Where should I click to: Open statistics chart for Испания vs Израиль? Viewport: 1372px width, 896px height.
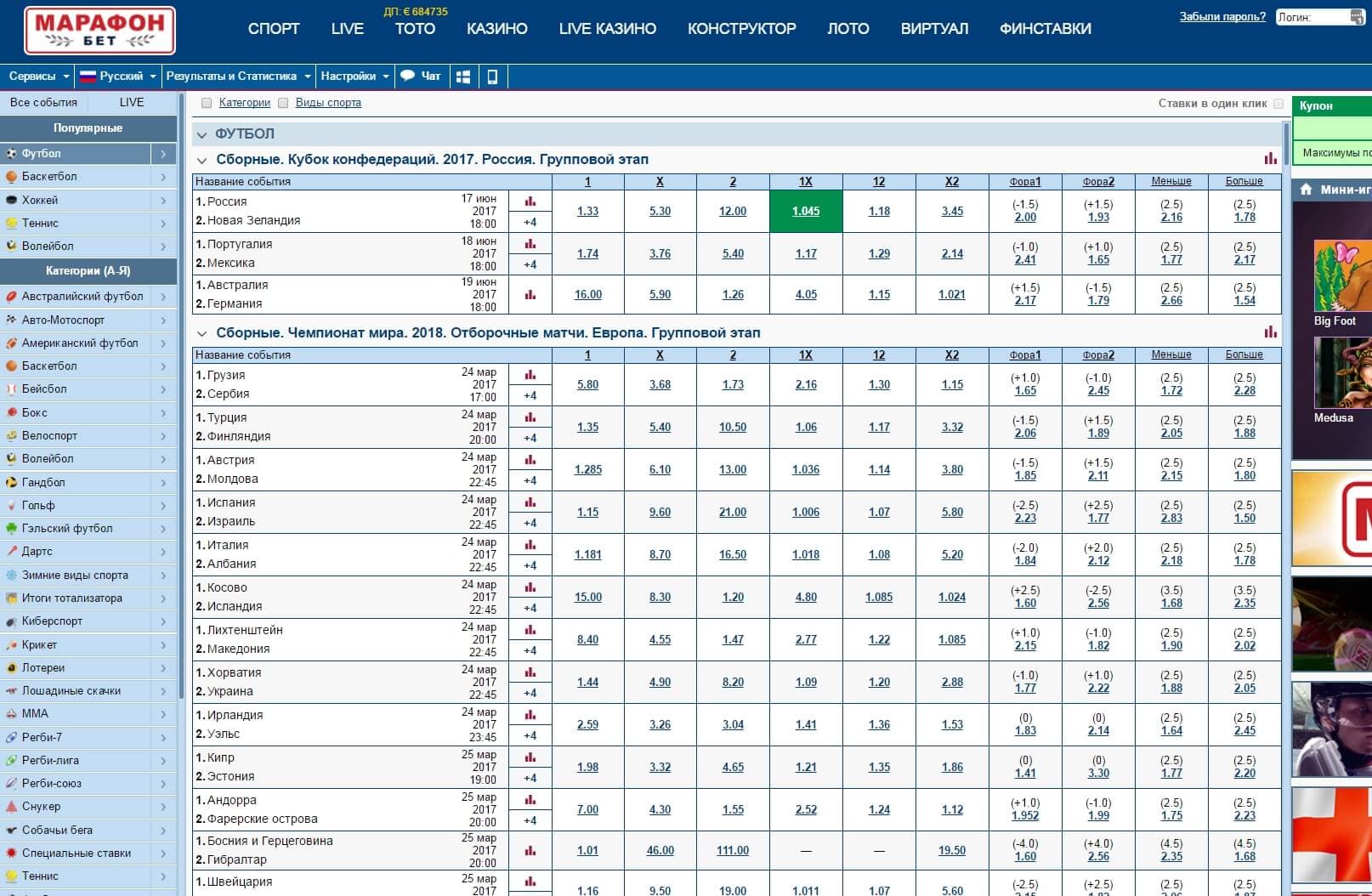click(530, 502)
